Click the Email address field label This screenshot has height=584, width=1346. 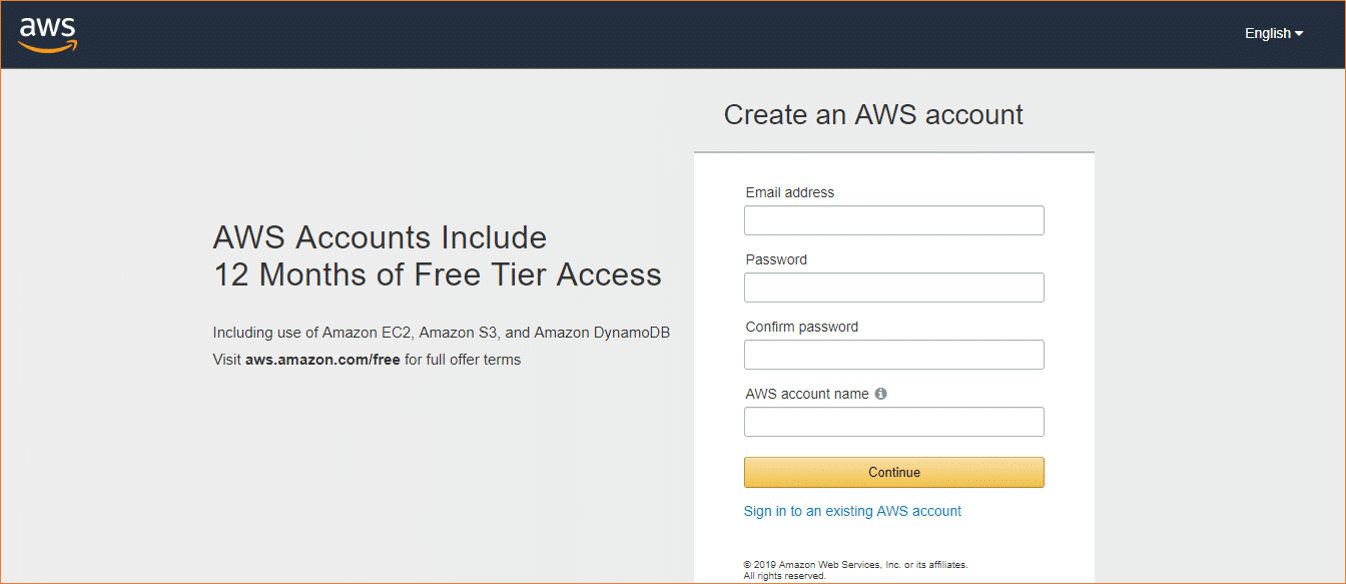pyautogui.click(x=790, y=192)
